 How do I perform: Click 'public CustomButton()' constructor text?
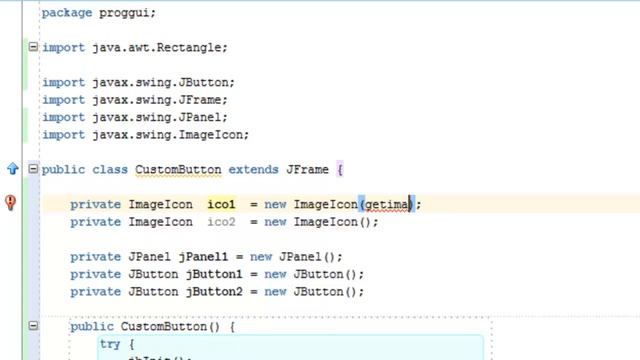(145, 327)
